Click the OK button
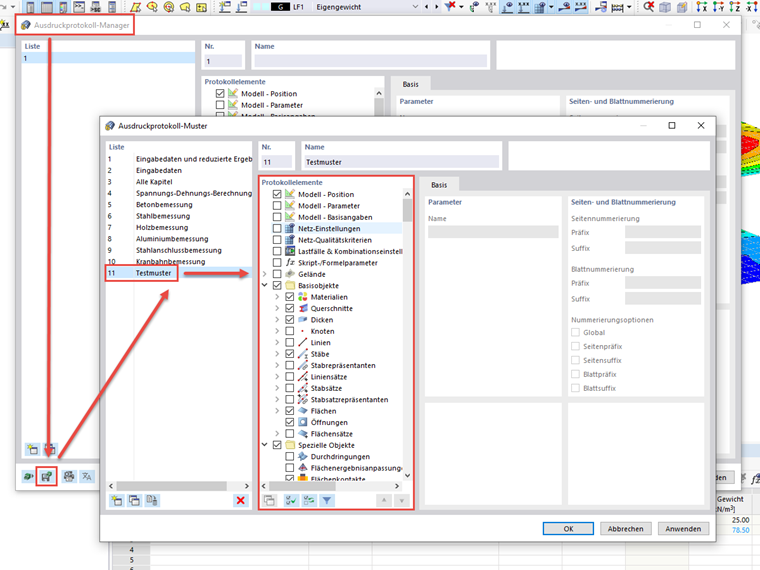Image resolution: width=760 pixels, height=570 pixels. [x=568, y=528]
